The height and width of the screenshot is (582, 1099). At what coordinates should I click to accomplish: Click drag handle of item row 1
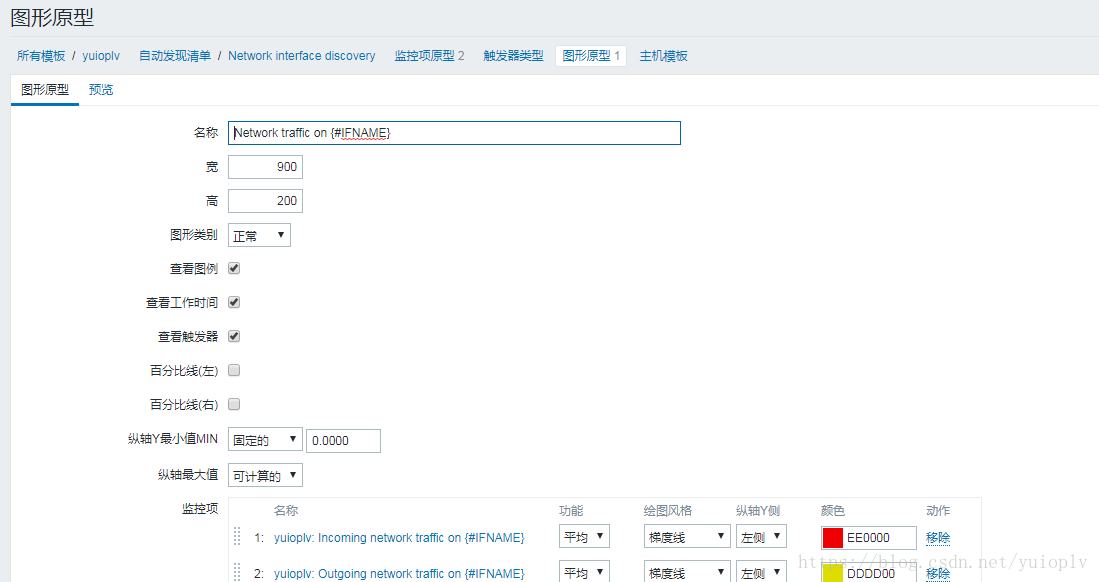(x=237, y=536)
